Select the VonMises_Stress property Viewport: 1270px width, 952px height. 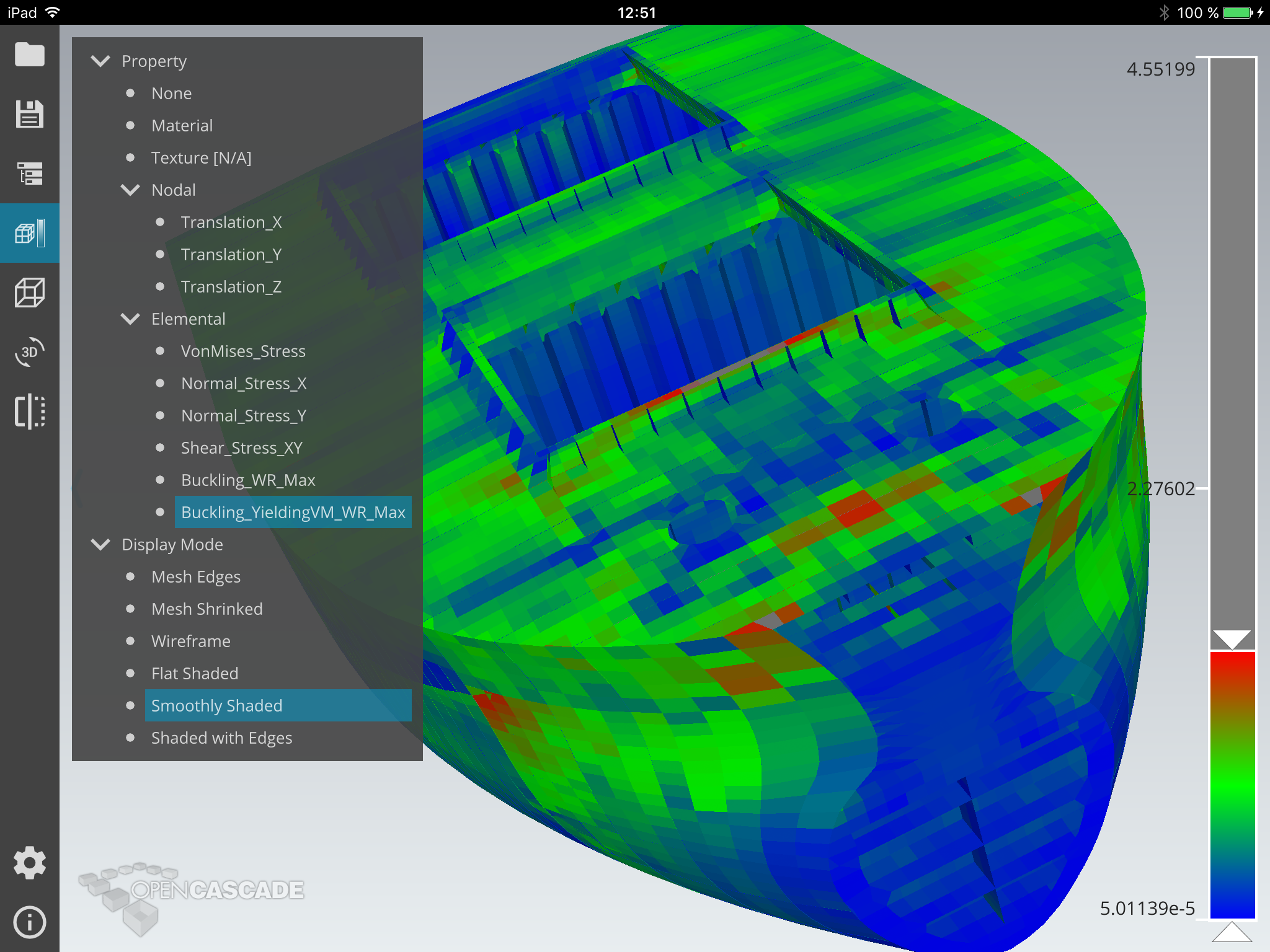tap(243, 351)
